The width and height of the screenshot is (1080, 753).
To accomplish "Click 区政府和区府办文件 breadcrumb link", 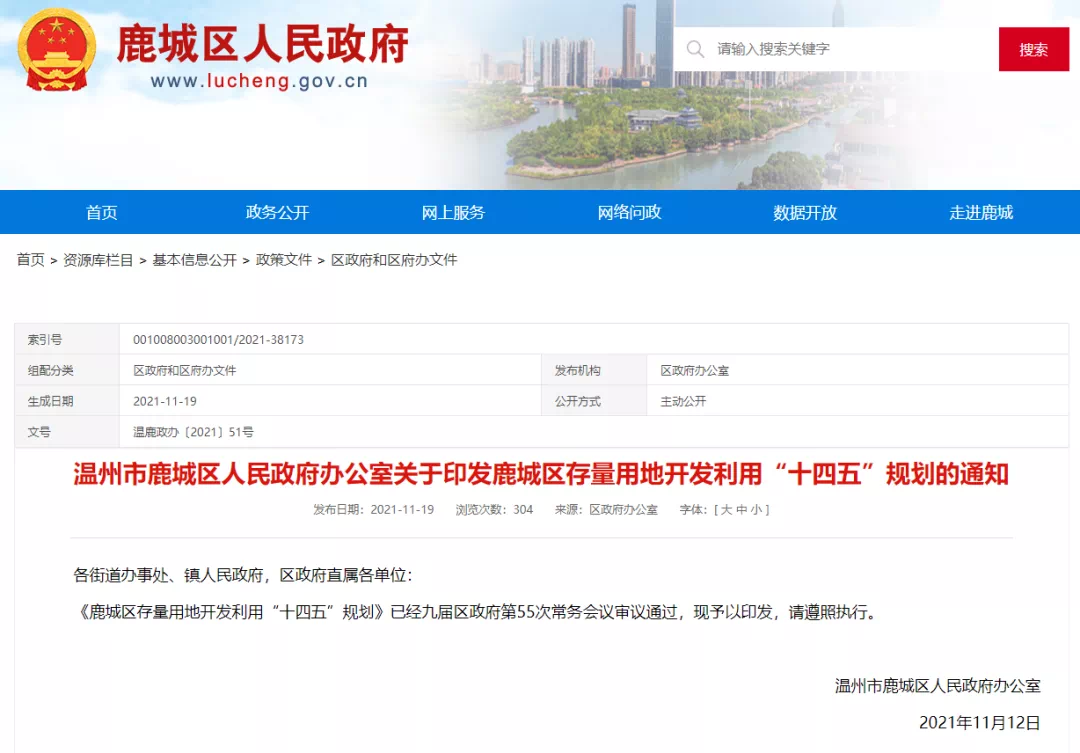I will click(394, 260).
